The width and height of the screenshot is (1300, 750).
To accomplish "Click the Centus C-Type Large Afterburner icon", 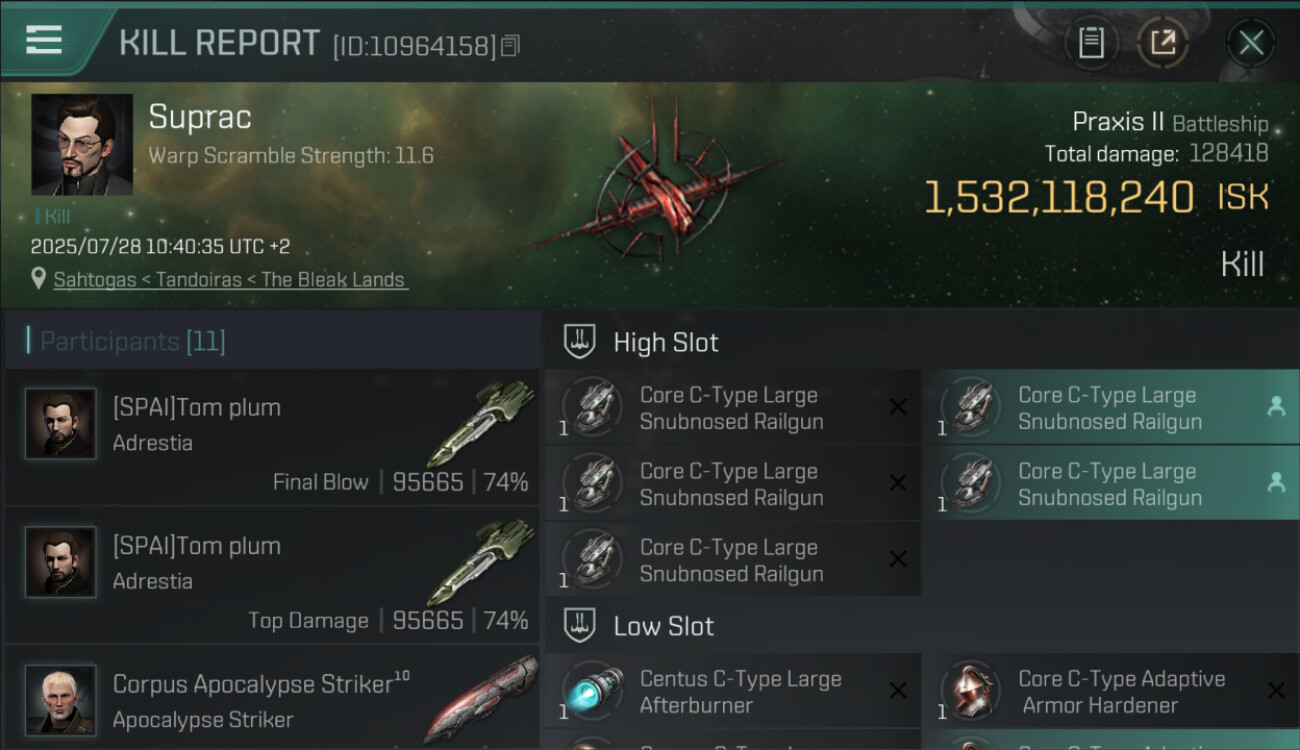I will pos(592,691).
